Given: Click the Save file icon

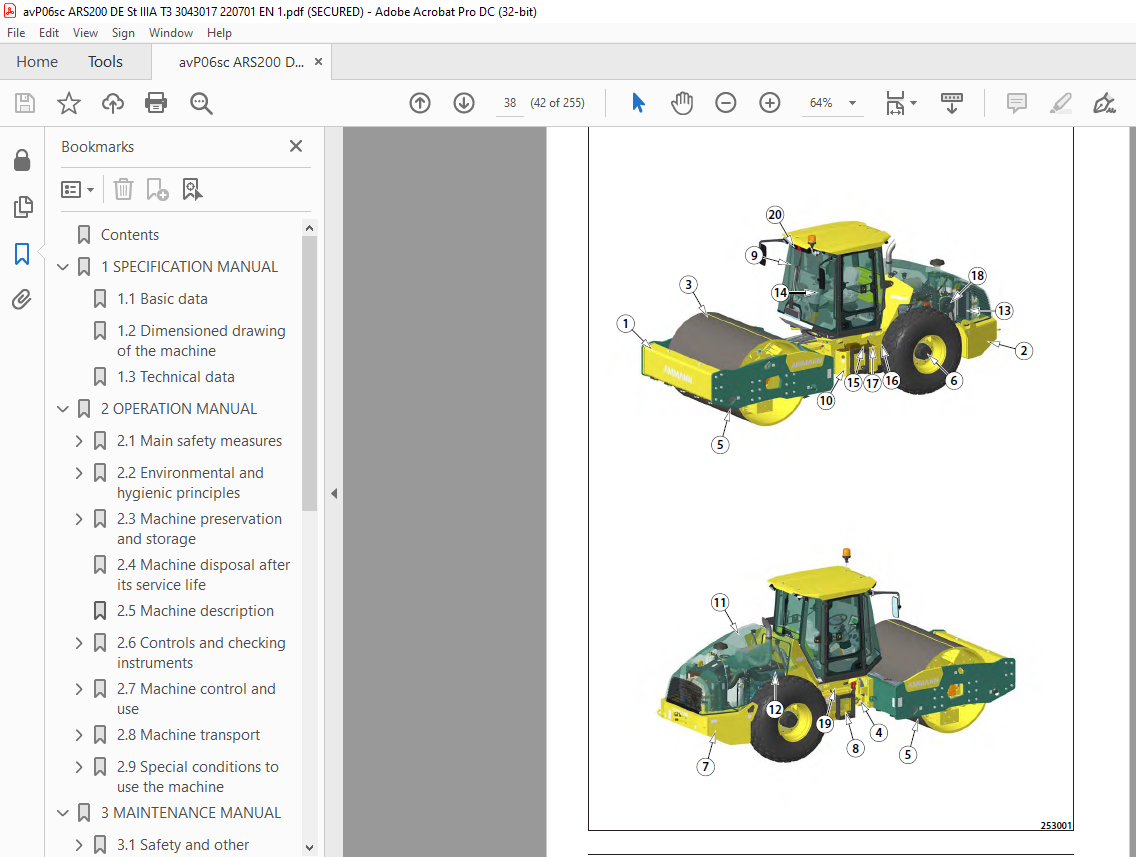Looking at the screenshot, I should point(25,103).
